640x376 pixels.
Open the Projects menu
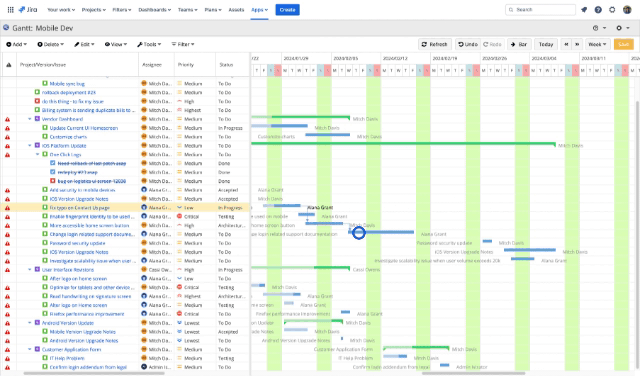pos(93,10)
